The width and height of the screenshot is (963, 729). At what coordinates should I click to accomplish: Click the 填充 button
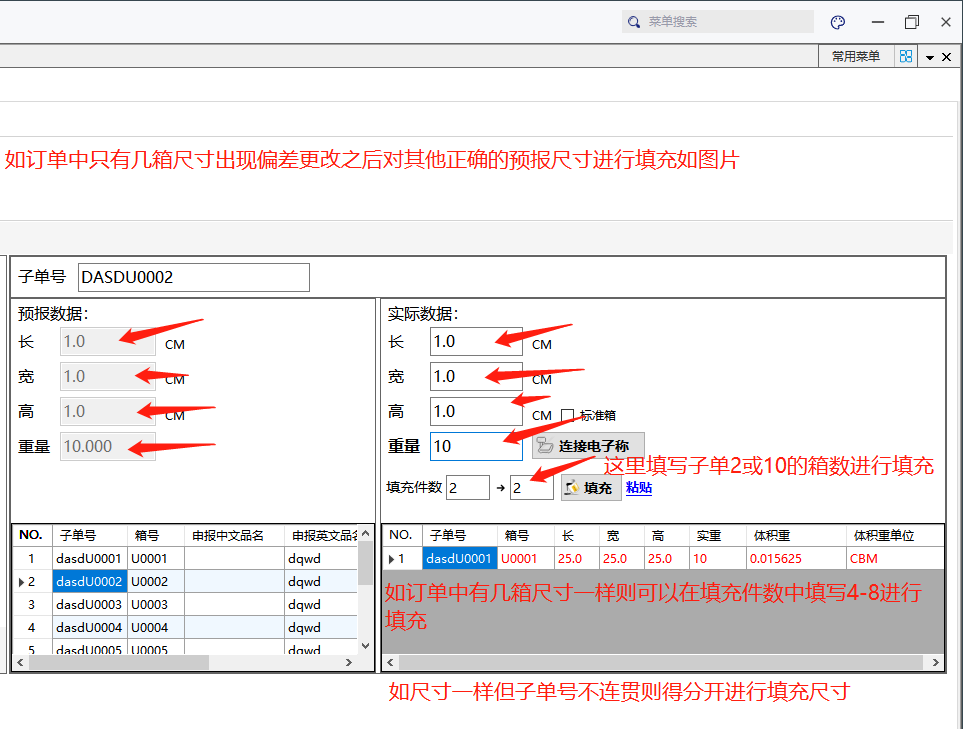click(x=591, y=488)
